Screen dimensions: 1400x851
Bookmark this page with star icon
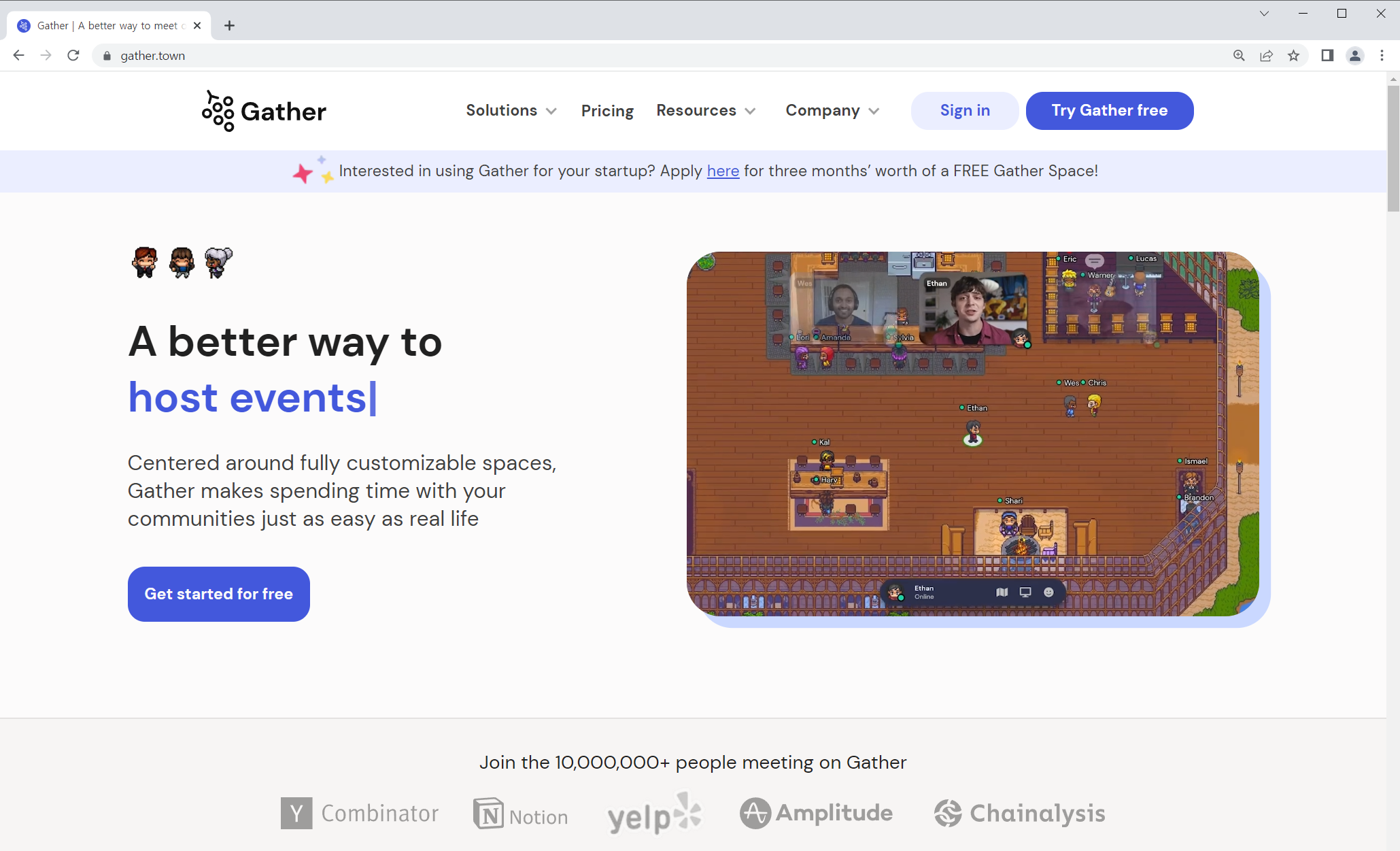pos(1293,56)
